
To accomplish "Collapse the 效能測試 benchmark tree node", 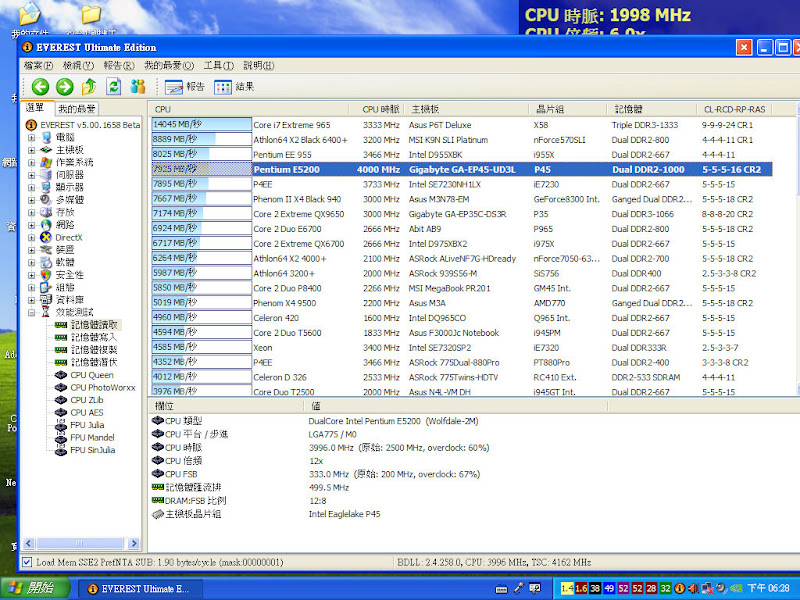I will pyautogui.click(x=31, y=312).
